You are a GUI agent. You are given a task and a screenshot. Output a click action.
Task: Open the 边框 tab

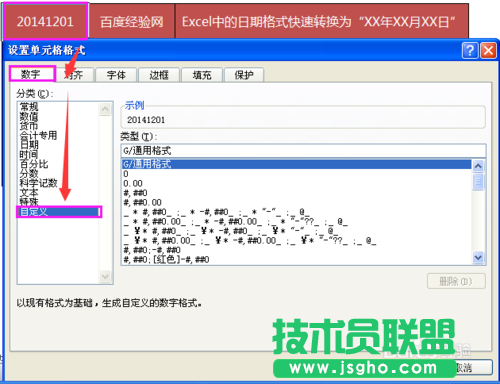pos(159,75)
